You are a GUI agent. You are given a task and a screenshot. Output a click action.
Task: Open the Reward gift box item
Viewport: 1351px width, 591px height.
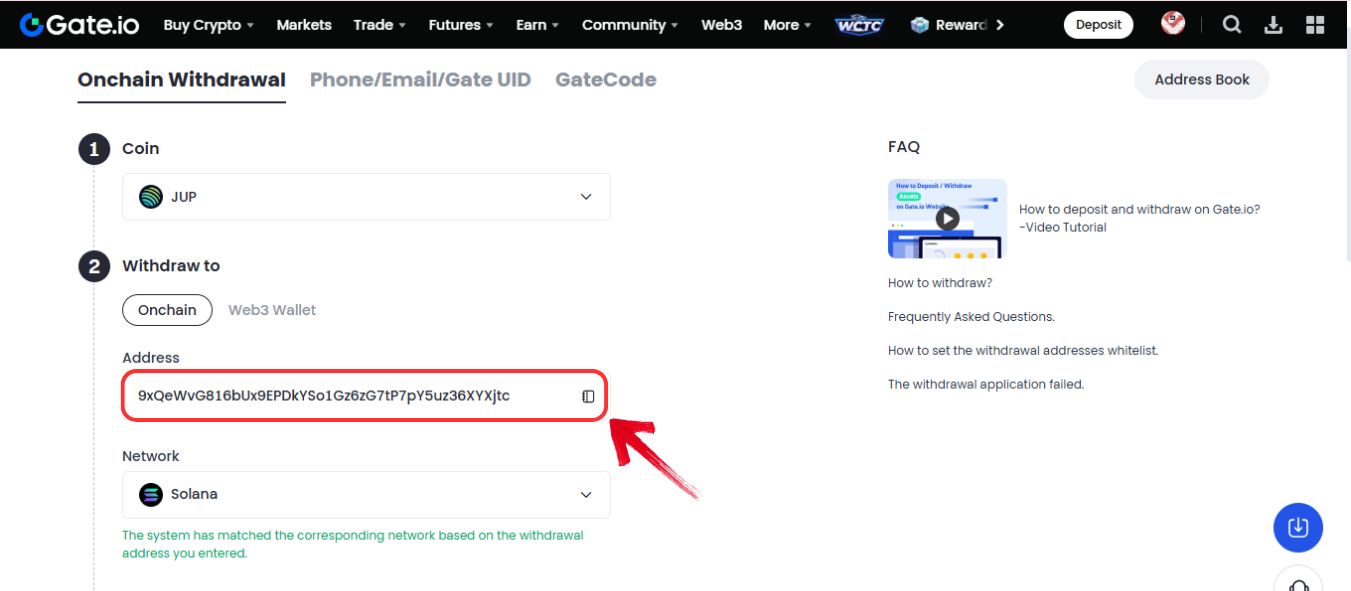pos(949,25)
